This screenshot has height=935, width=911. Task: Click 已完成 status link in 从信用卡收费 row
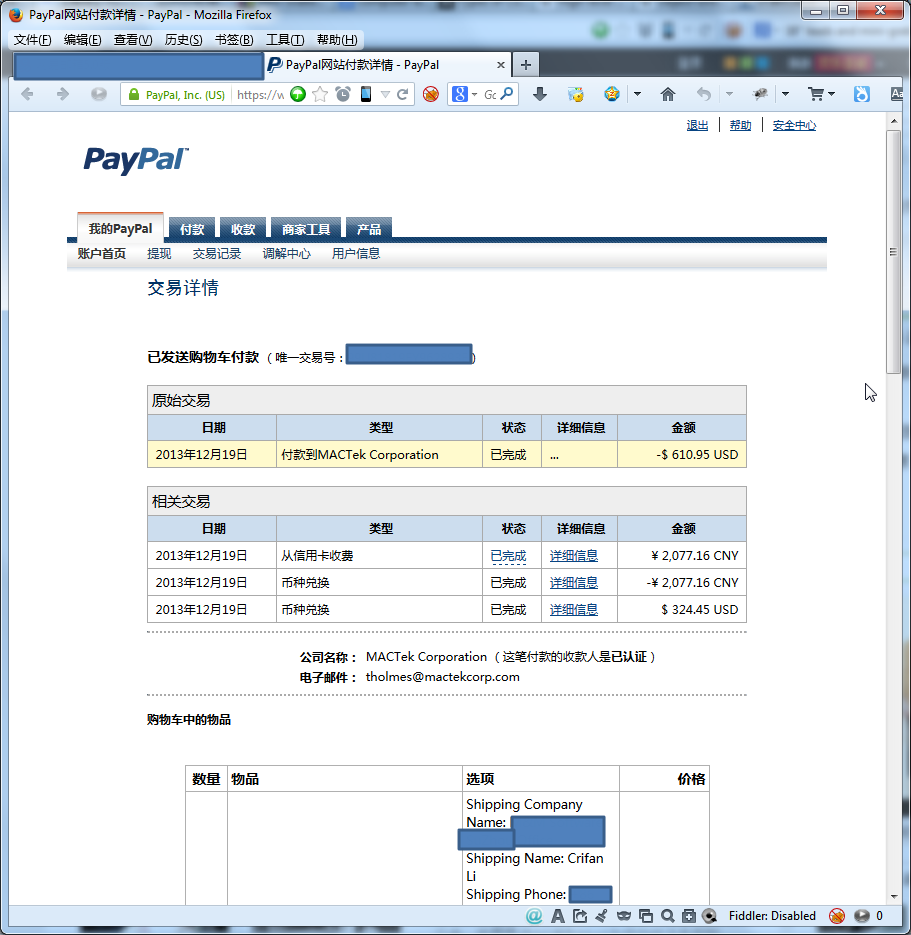[508, 556]
